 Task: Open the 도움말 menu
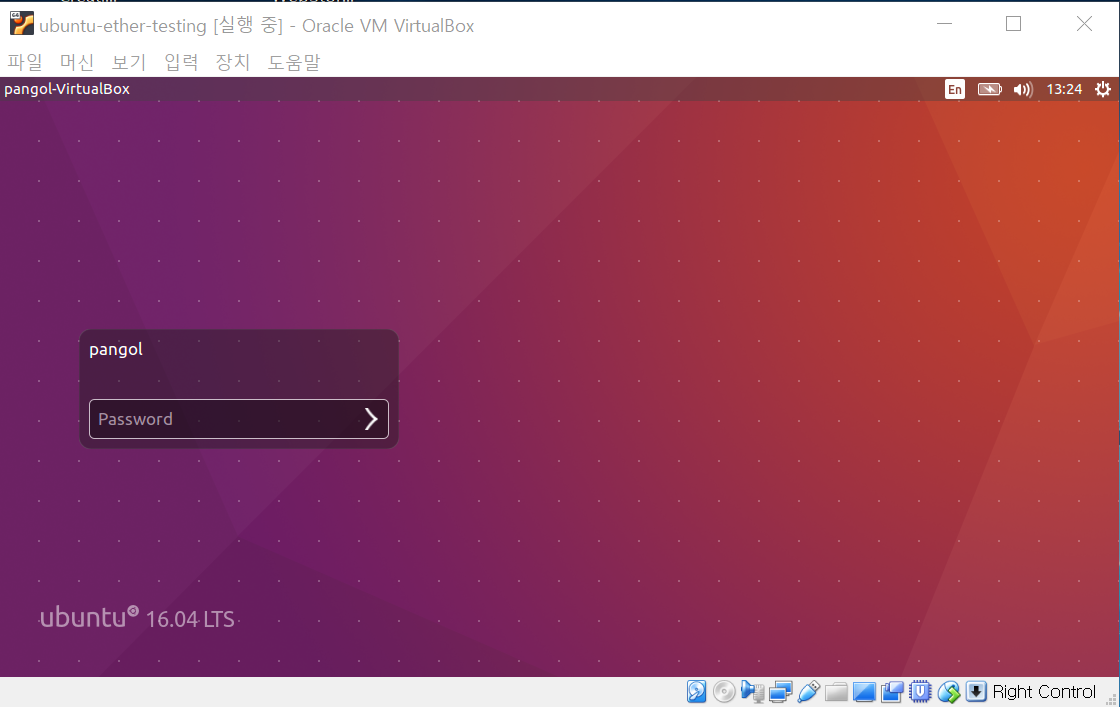[x=294, y=62]
